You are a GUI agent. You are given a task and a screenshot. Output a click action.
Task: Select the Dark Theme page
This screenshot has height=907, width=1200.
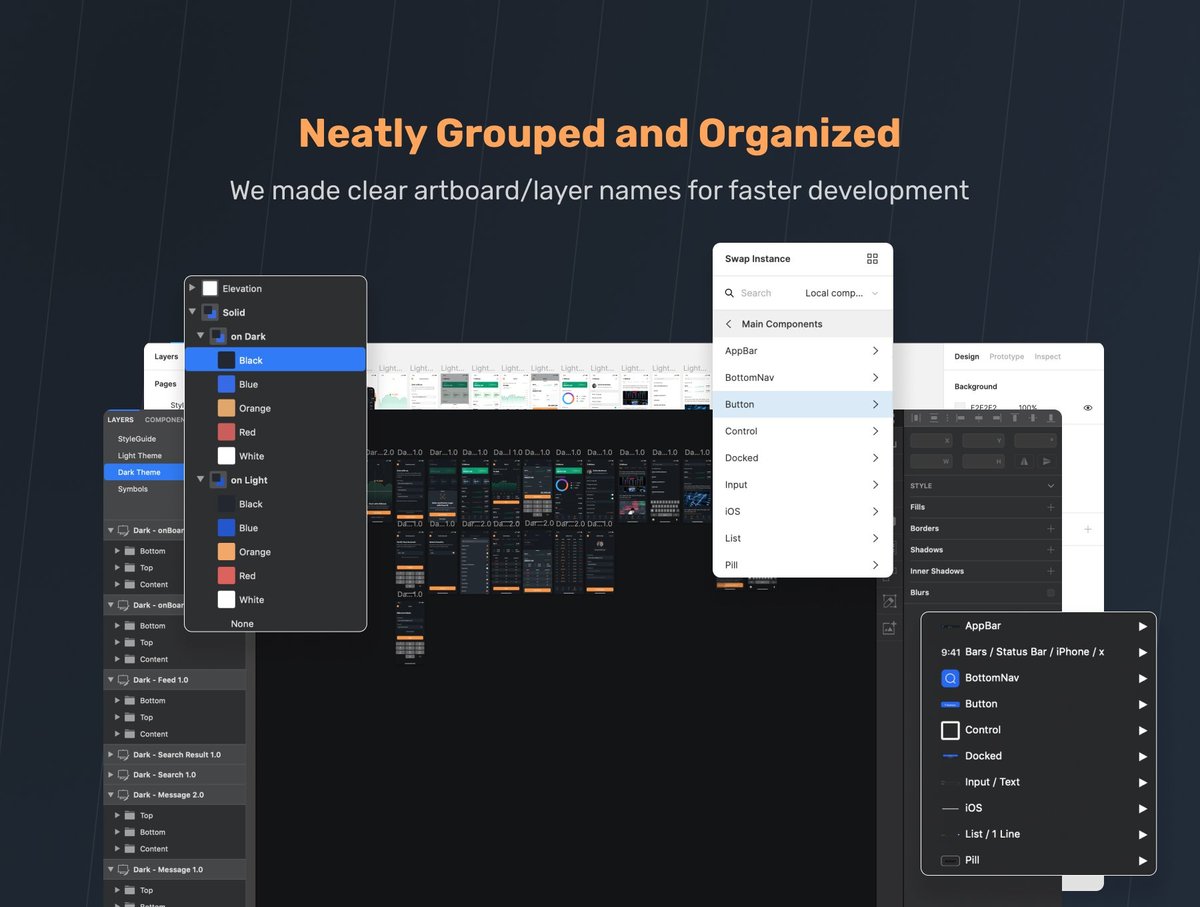139,472
